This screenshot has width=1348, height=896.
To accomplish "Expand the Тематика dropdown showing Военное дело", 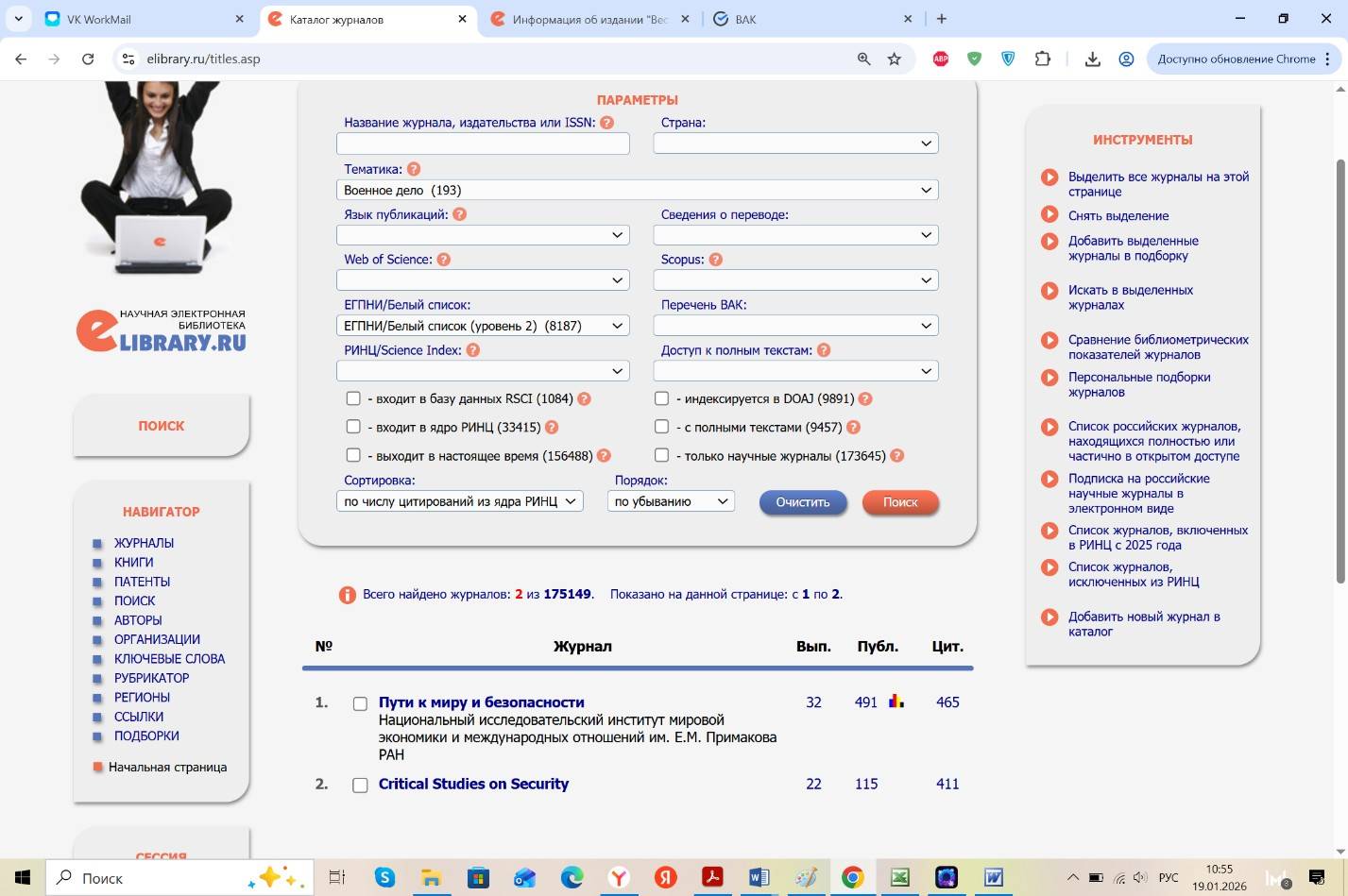I will tap(637, 190).
